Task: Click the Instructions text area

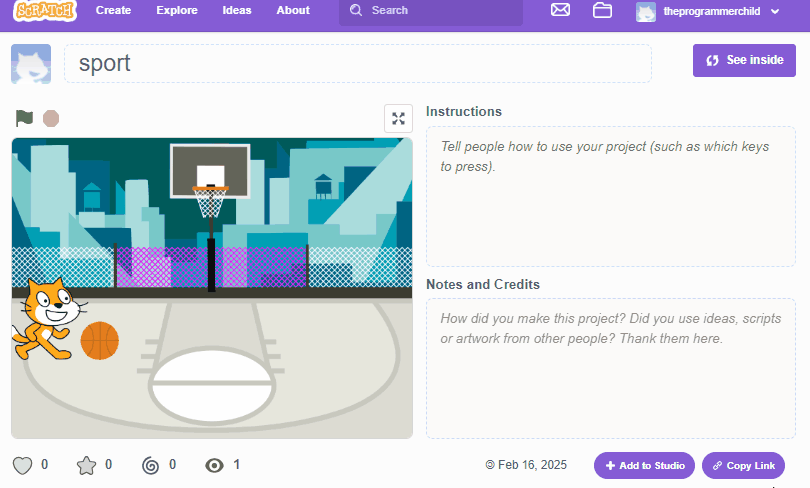Action: click(x=611, y=196)
